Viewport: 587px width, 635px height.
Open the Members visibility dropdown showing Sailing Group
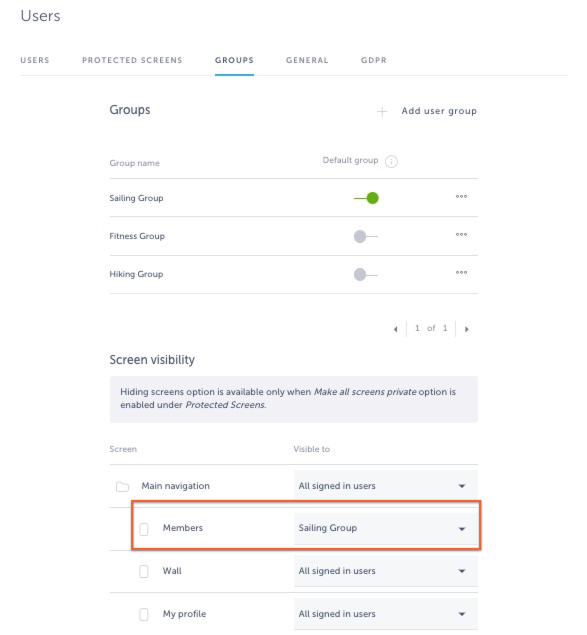(x=385, y=528)
